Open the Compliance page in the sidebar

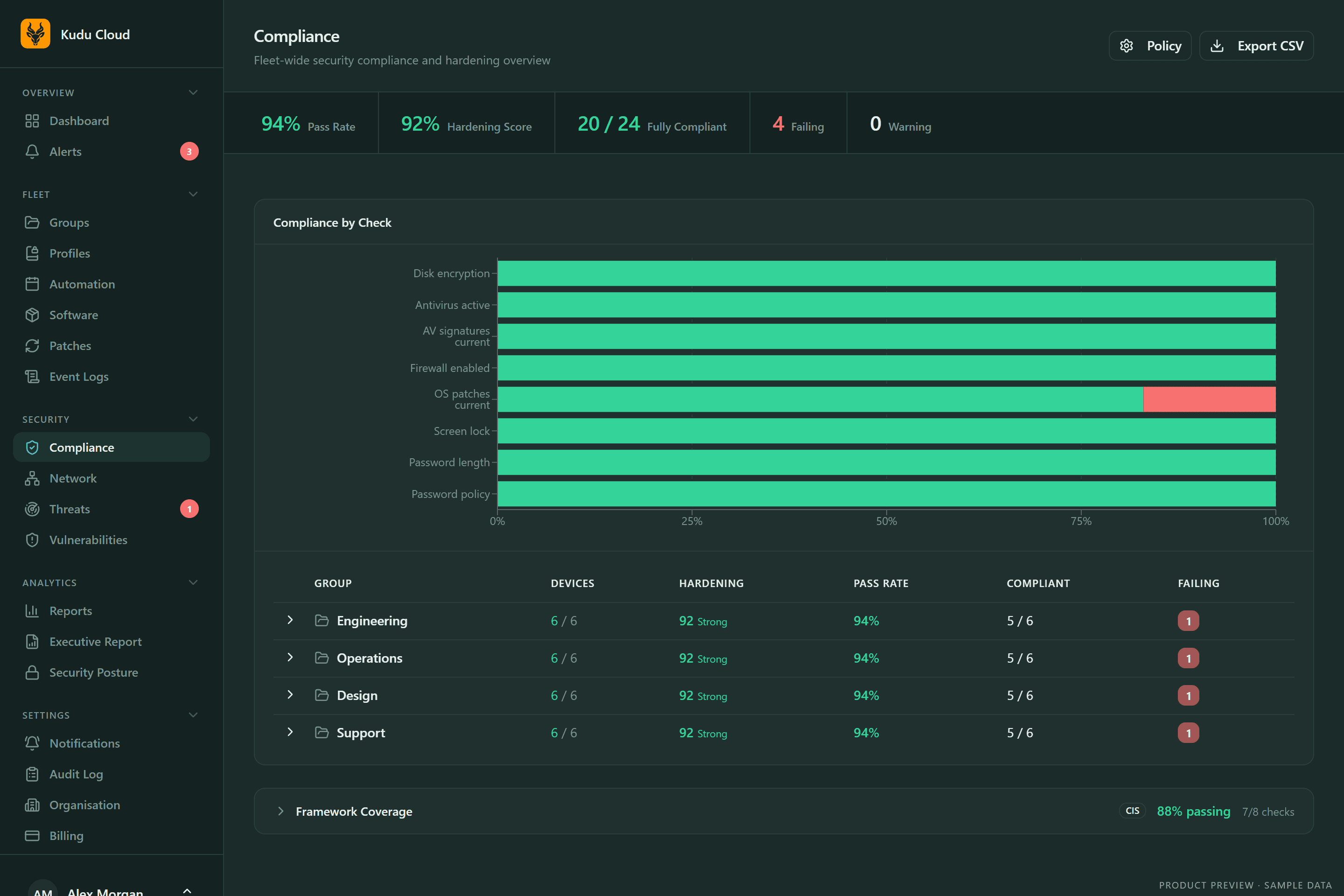pos(112,448)
